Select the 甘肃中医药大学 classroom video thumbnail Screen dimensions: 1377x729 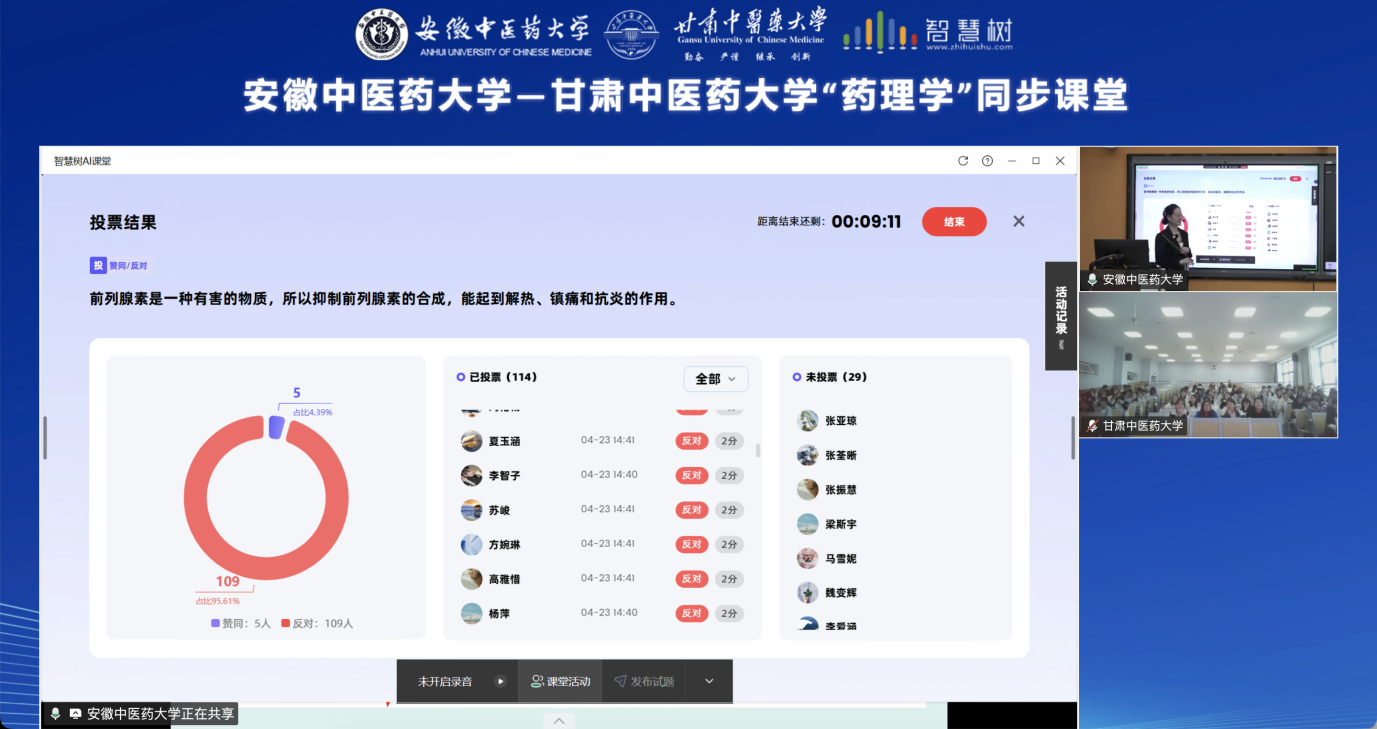point(1207,365)
